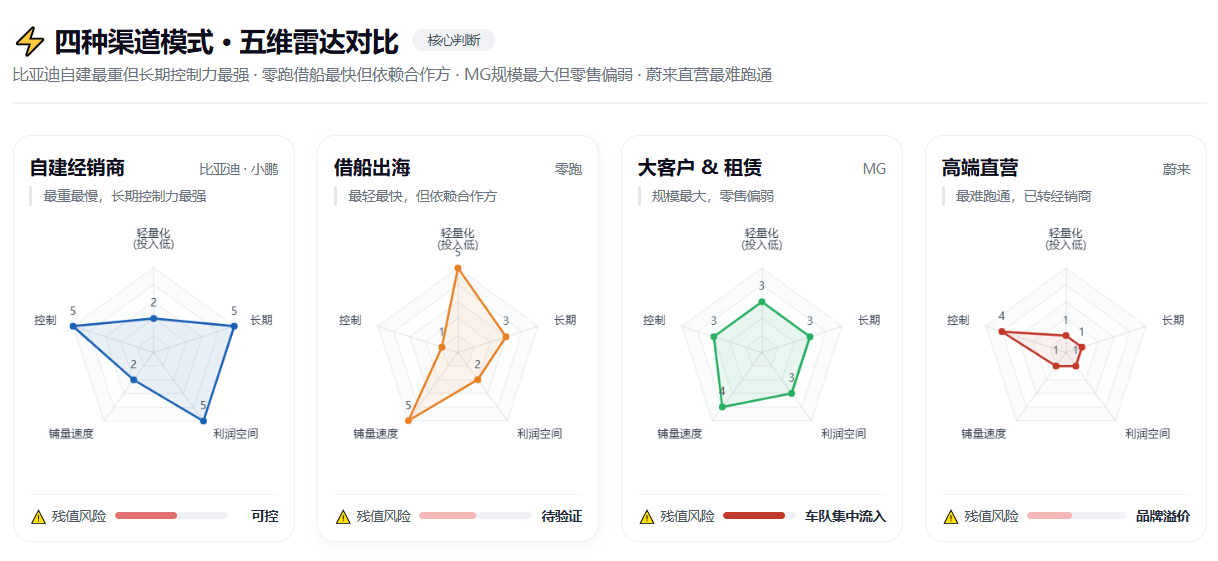
Task: Click the 零跑 brand label
Action: click(568, 169)
